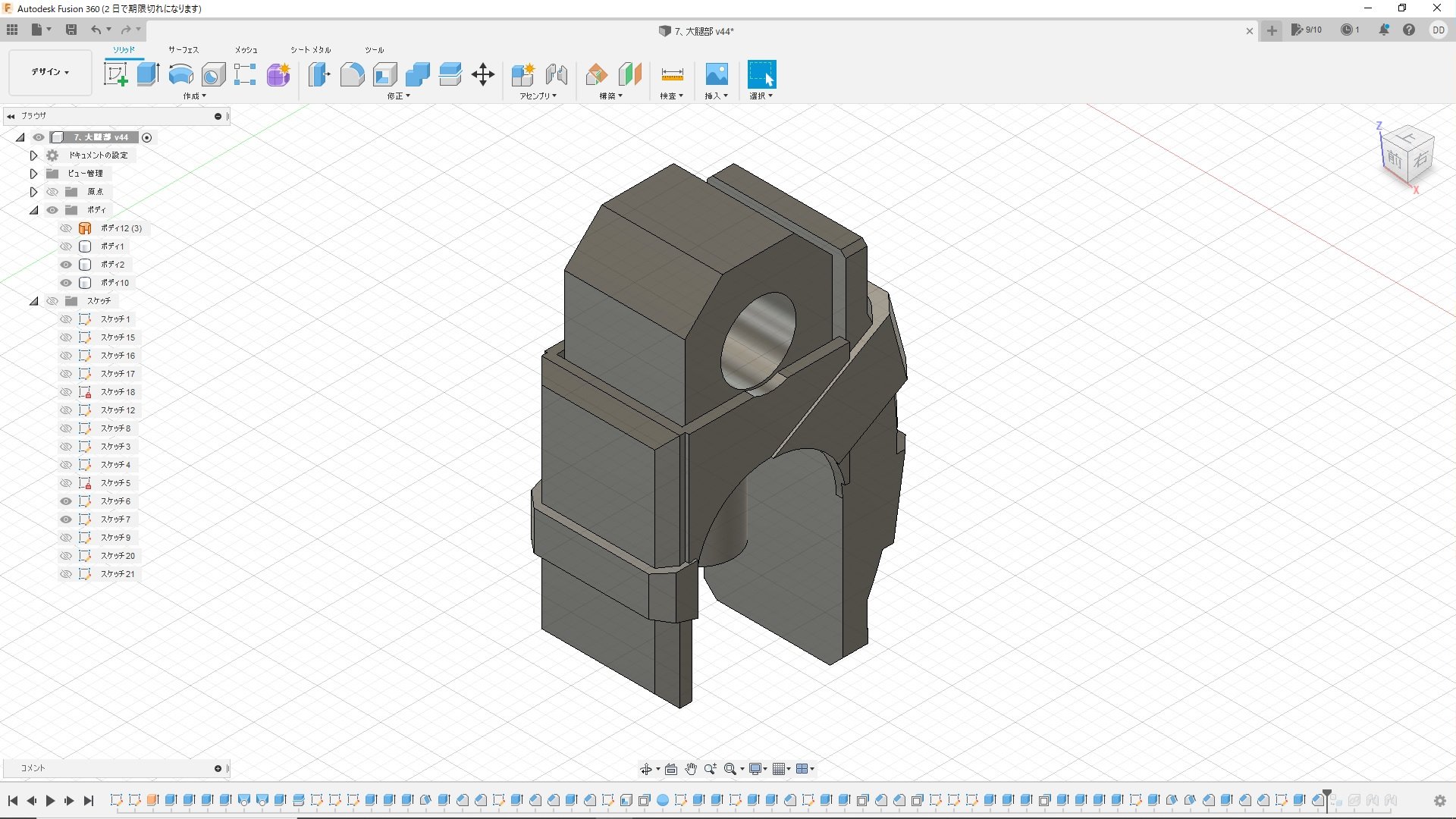Click the Insert image icon
The height and width of the screenshot is (819, 1456).
tap(716, 74)
